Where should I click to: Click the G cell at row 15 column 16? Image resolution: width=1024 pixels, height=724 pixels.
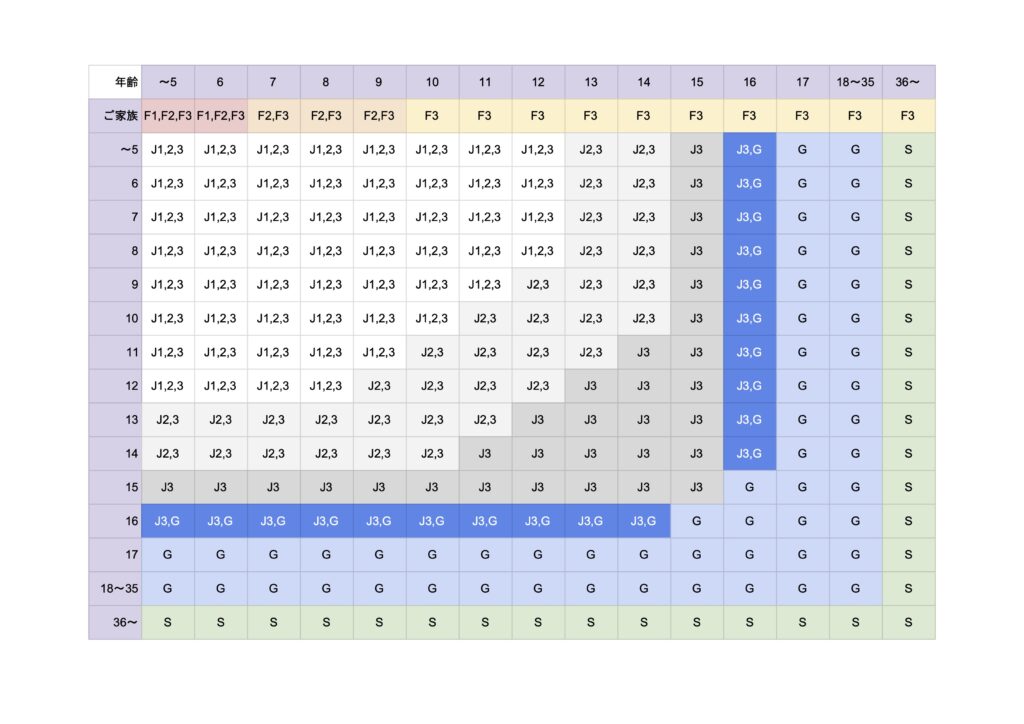[750, 487]
